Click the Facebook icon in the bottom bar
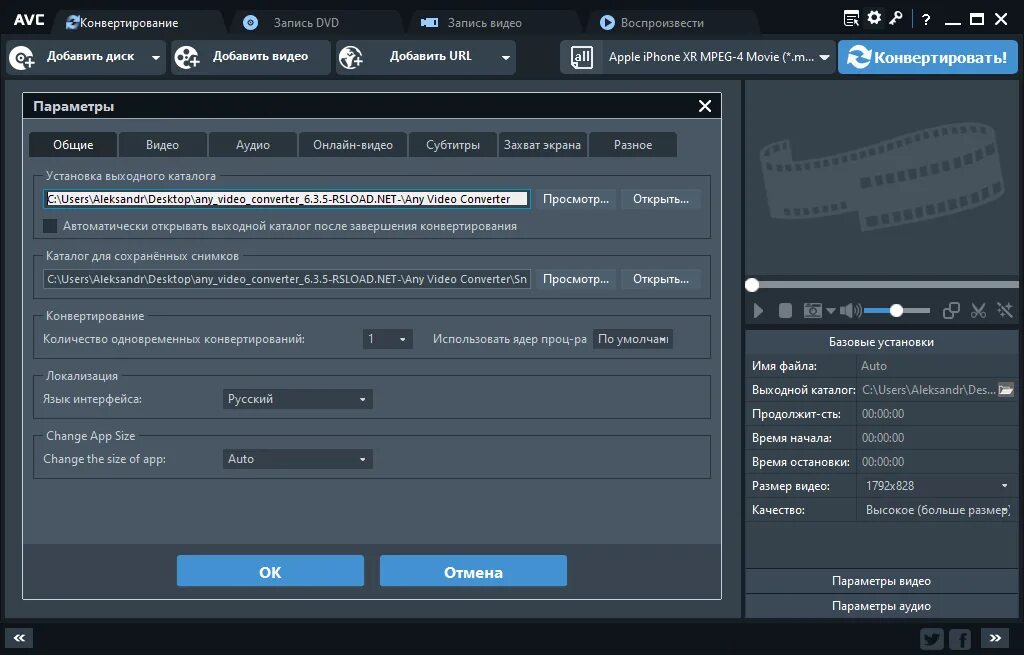This screenshot has width=1024, height=655. (x=960, y=638)
